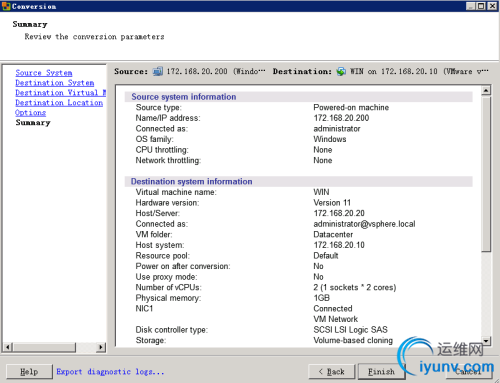
Task: Click Export diagnostic logs link
Action: [110, 371]
